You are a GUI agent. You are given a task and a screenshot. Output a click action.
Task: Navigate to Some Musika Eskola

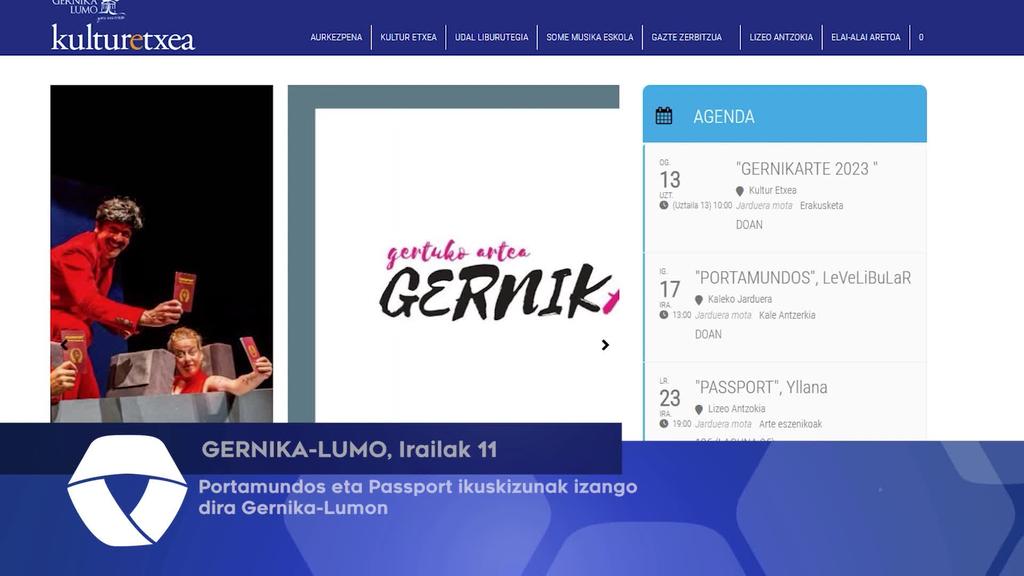[590, 37]
